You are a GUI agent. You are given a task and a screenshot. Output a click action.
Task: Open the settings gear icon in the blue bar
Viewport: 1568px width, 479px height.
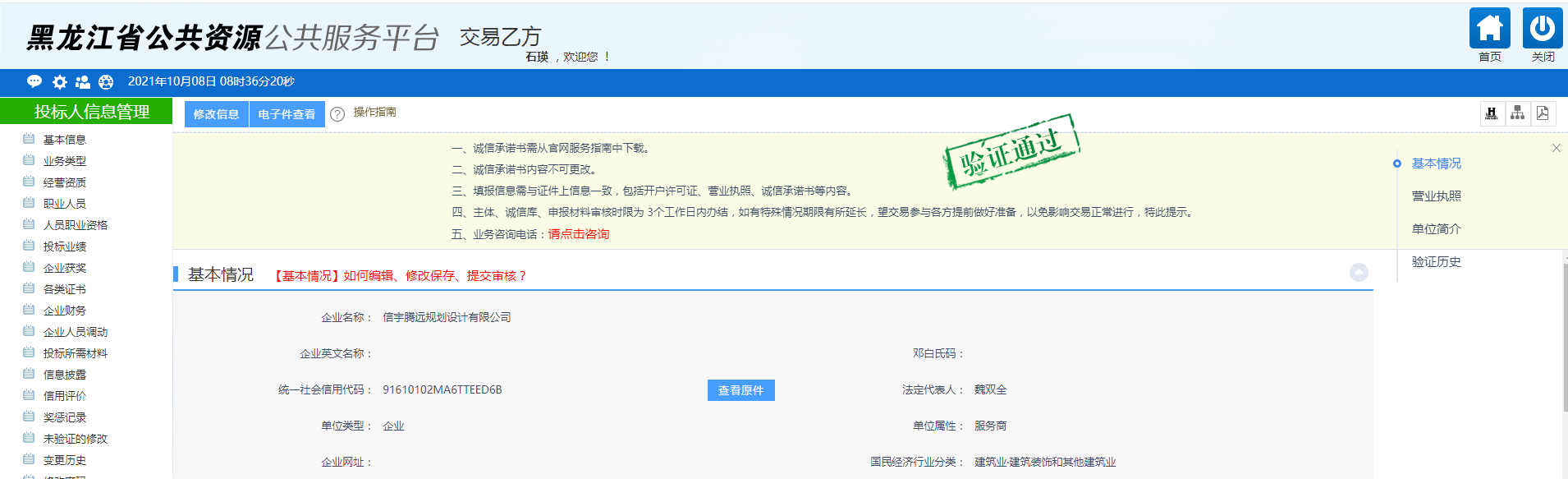59,81
